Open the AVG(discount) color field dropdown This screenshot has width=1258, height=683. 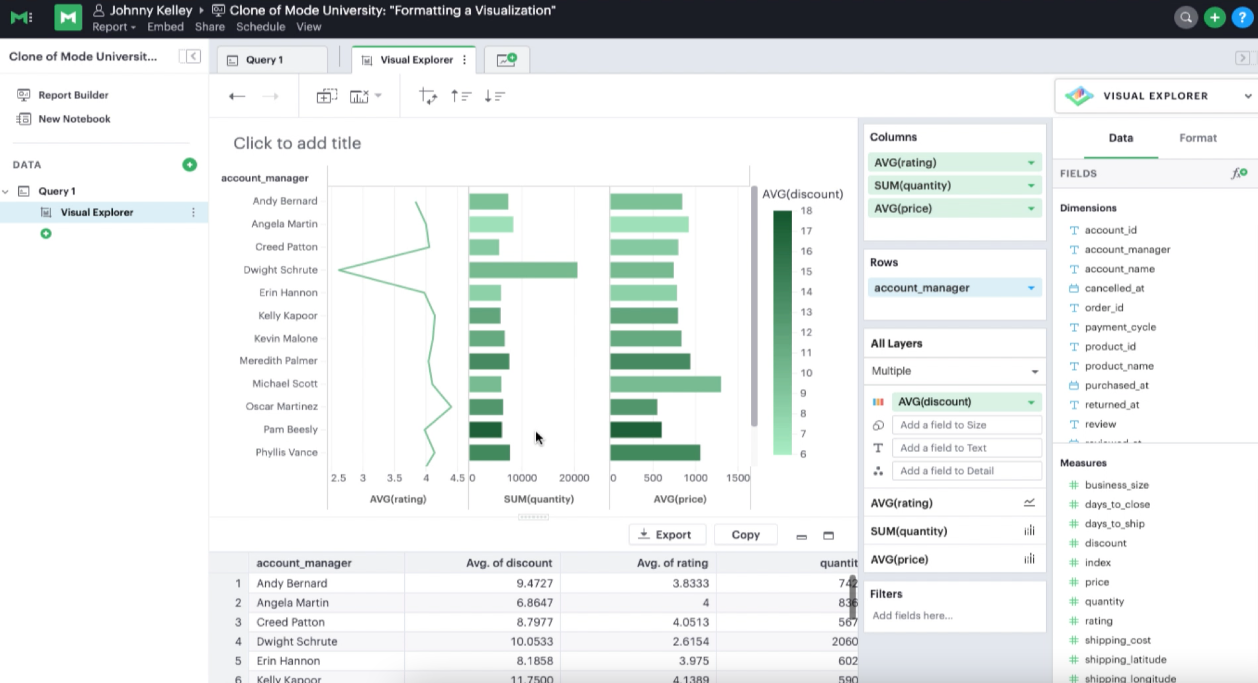click(x=1030, y=401)
